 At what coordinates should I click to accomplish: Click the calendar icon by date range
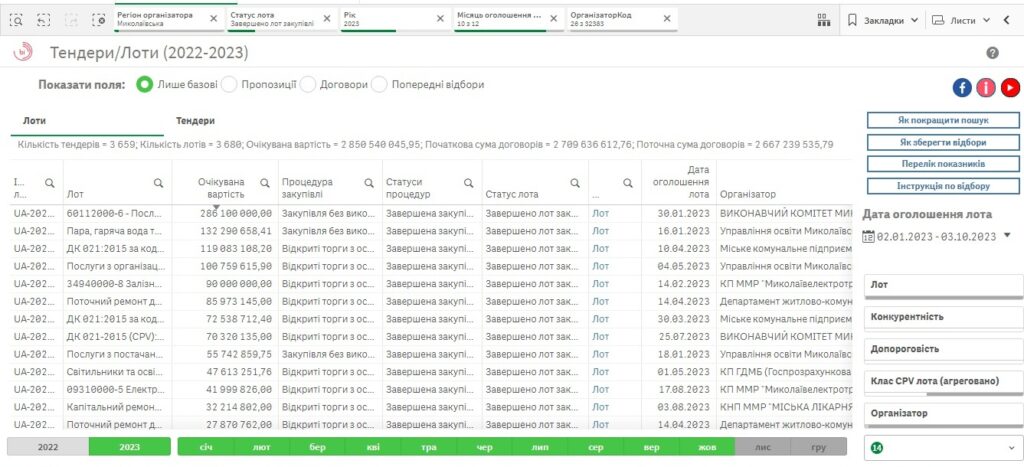(x=868, y=236)
